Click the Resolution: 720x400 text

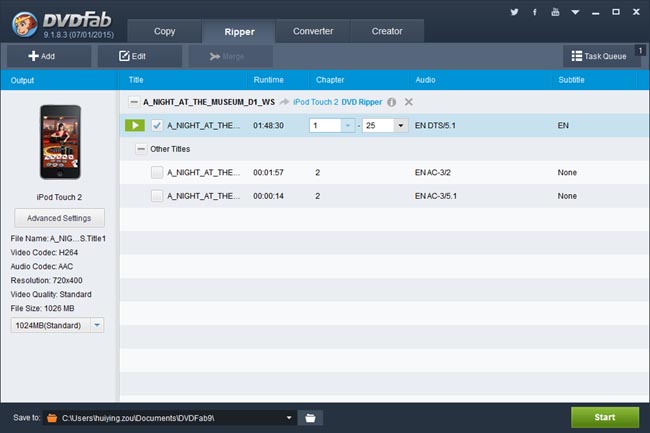click(x=46, y=281)
